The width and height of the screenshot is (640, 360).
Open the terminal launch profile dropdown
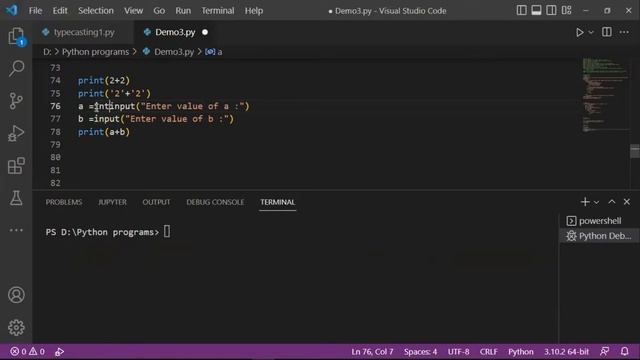596,202
